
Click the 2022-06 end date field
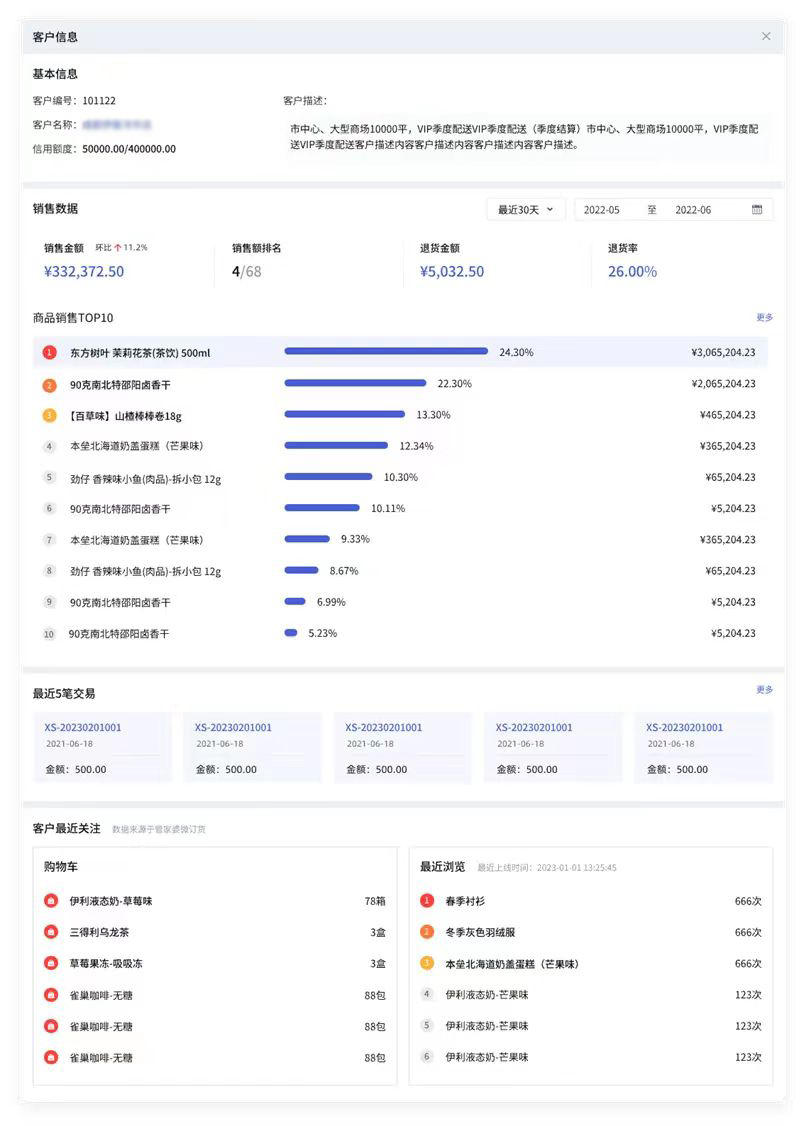693,210
